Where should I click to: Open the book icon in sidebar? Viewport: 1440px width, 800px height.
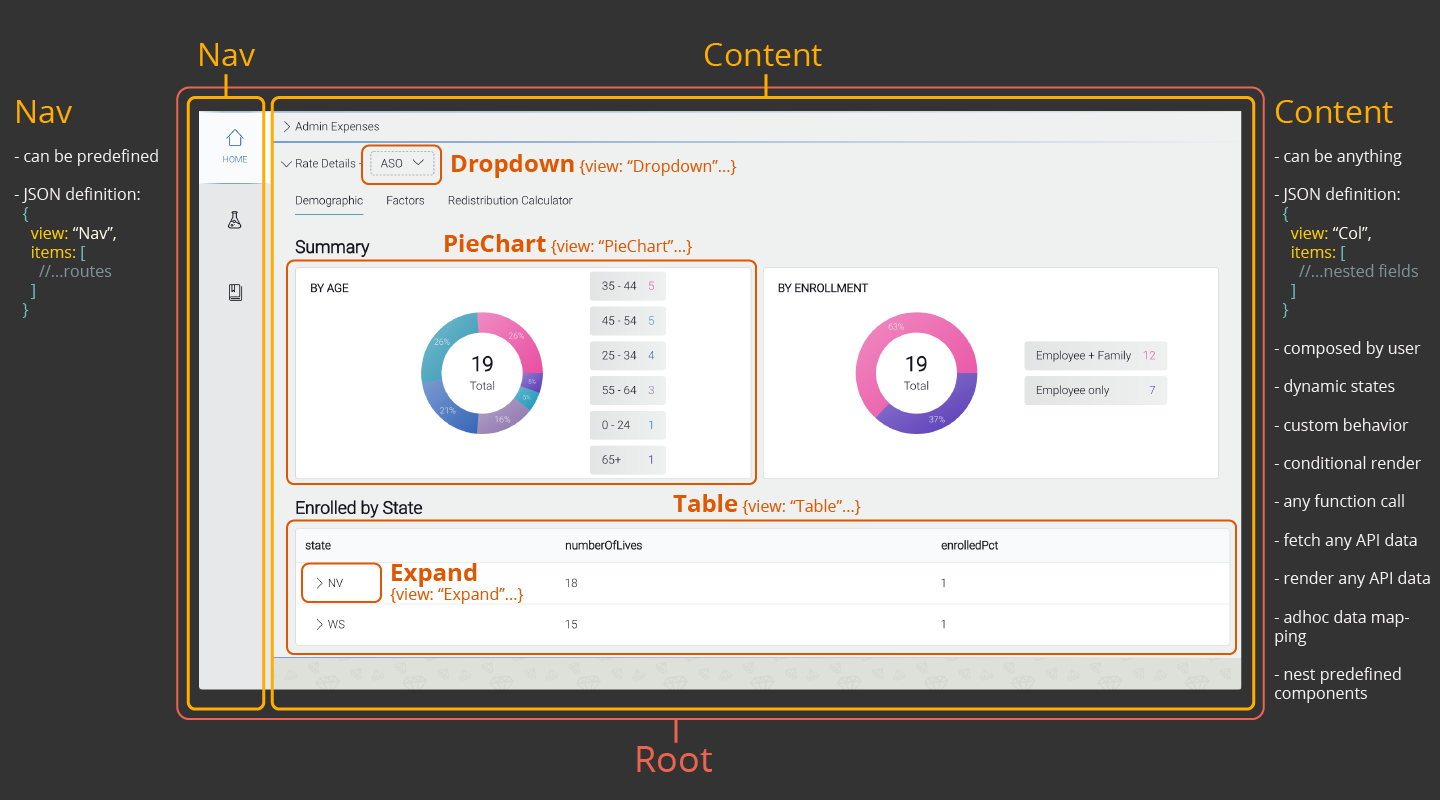point(234,293)
